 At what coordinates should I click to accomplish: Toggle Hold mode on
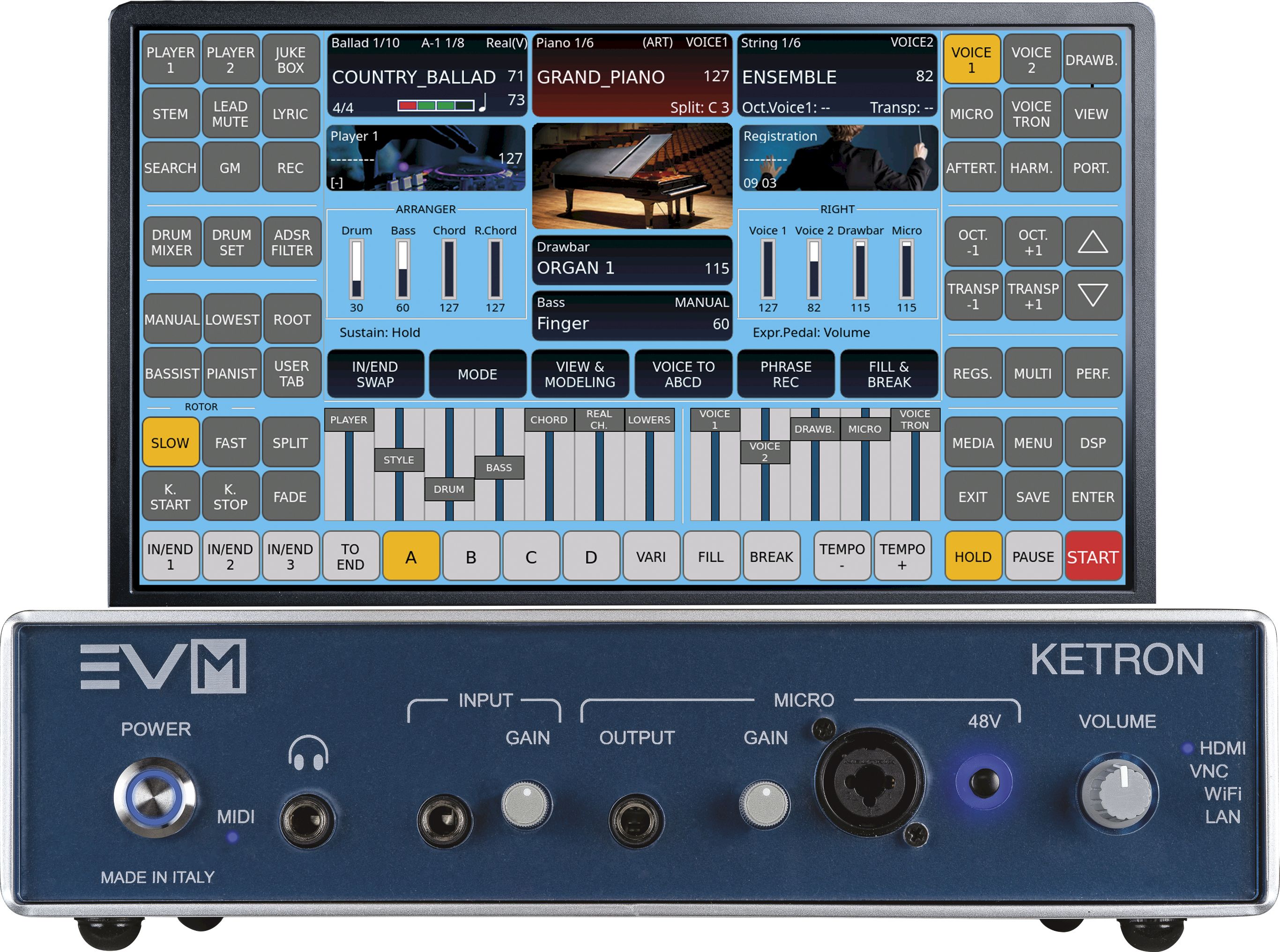972,556
